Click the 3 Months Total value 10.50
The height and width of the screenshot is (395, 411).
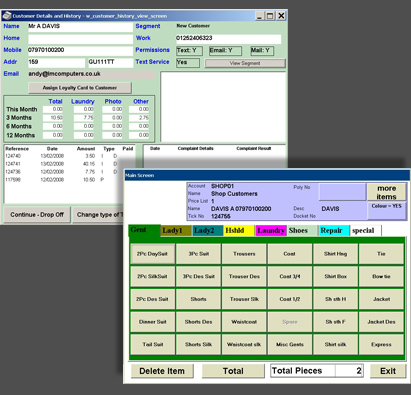[53, 118]
